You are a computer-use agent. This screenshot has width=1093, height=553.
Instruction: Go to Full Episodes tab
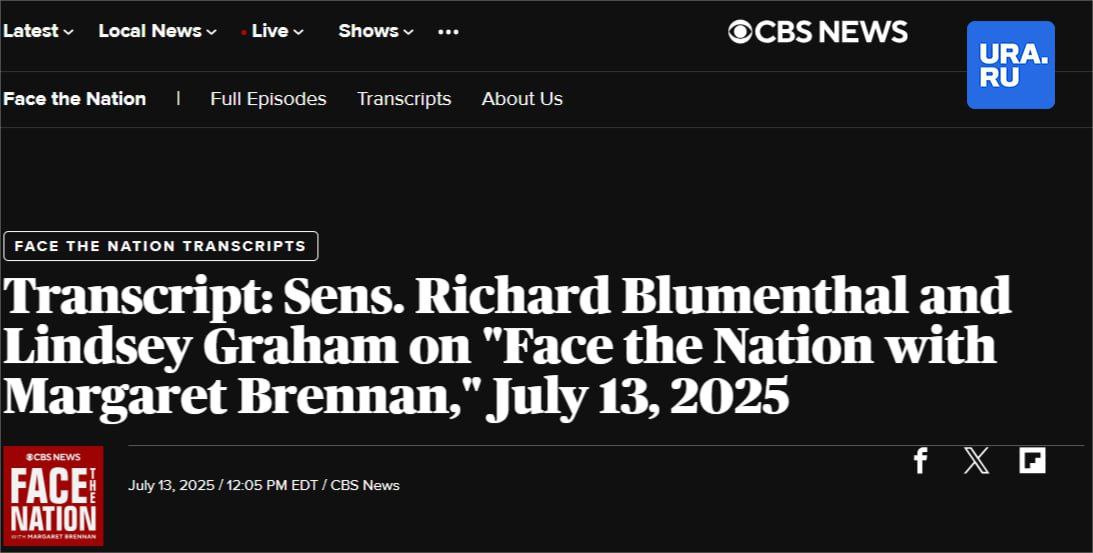point(268,99)
